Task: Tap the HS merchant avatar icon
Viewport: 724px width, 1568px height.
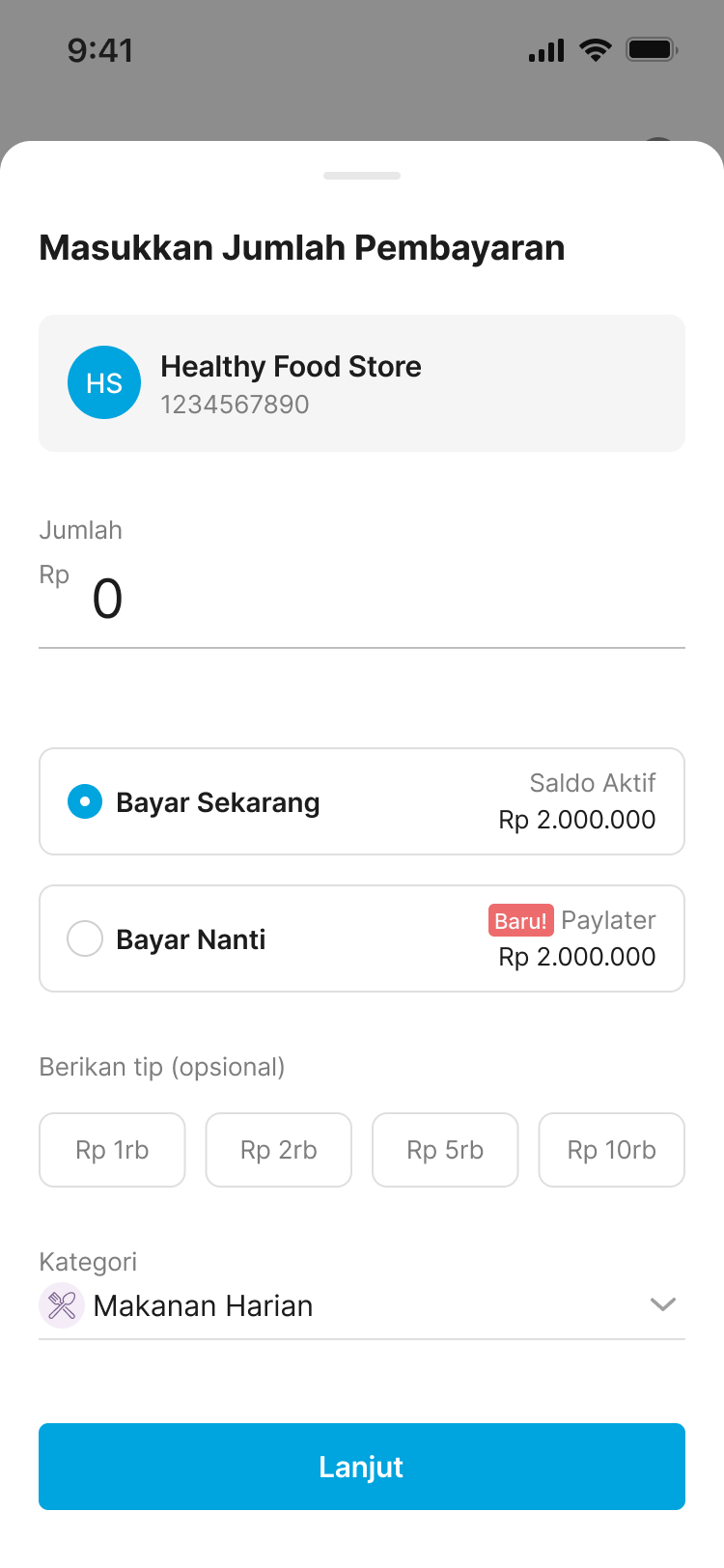Action: pos(104,382)
